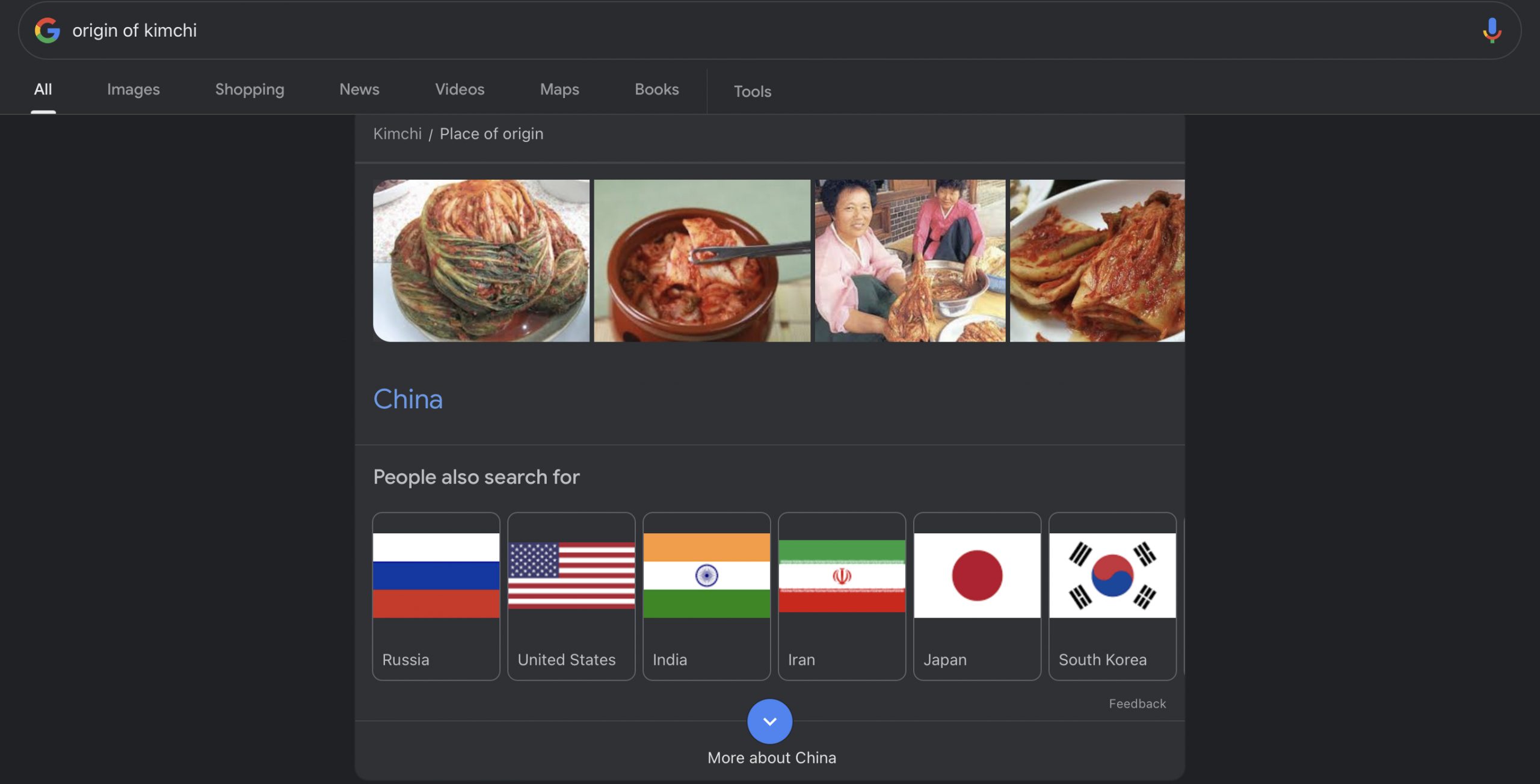Pick the India flag card

pos(706,596)
